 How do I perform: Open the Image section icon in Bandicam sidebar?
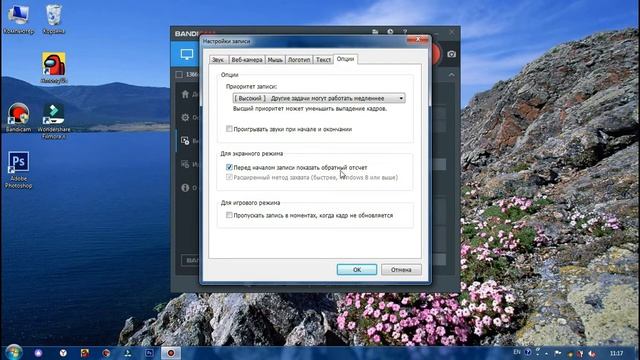185,164
